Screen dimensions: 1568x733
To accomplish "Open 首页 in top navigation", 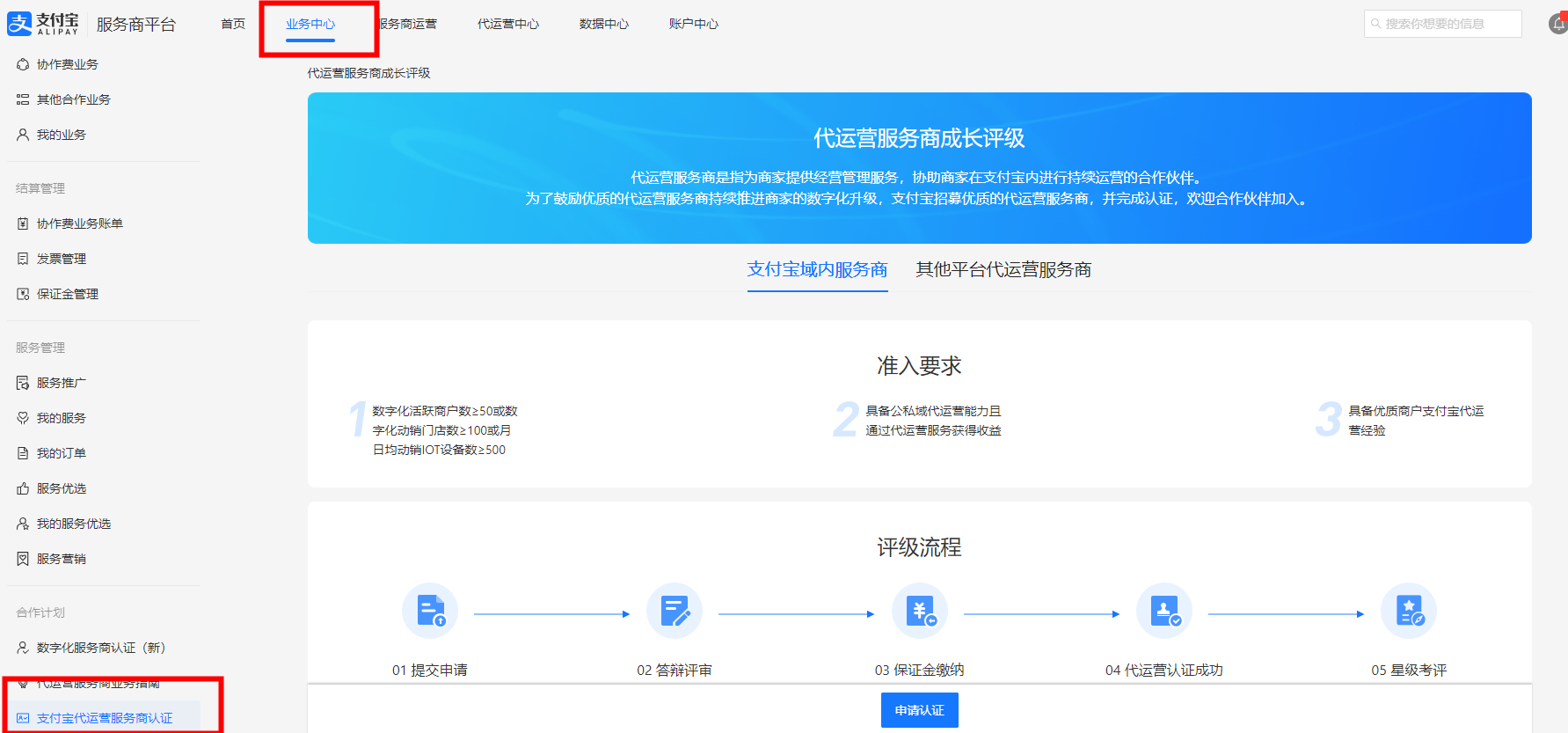I will point(233,24).
